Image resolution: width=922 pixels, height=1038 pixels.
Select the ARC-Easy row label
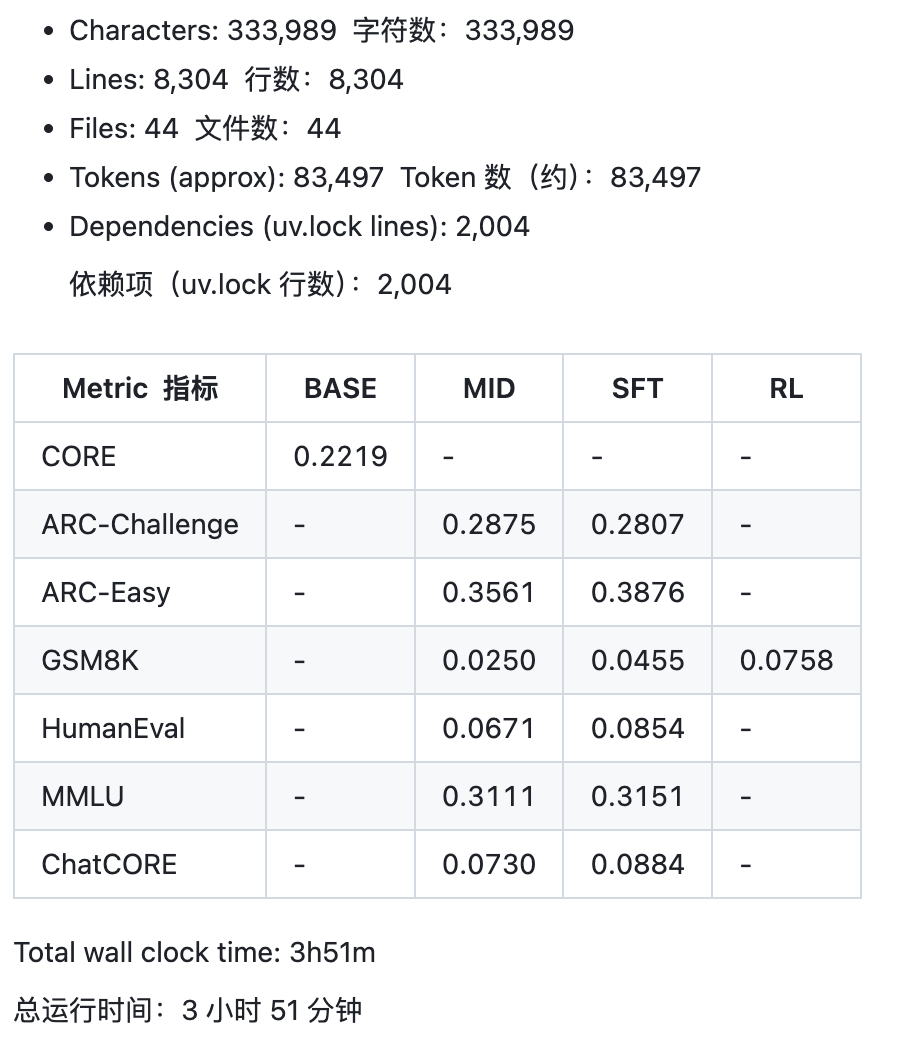(x=106, y=593)
